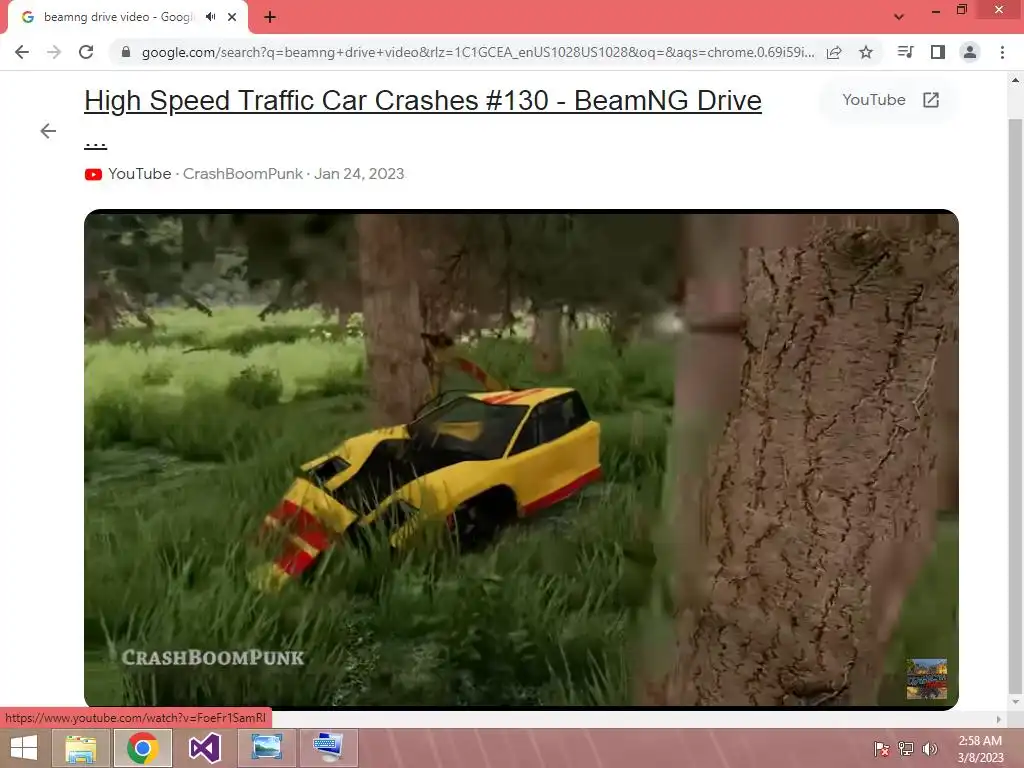Click the address bar URL
Viewport: 1024px width, 768px height.
(x=478, y=52)
